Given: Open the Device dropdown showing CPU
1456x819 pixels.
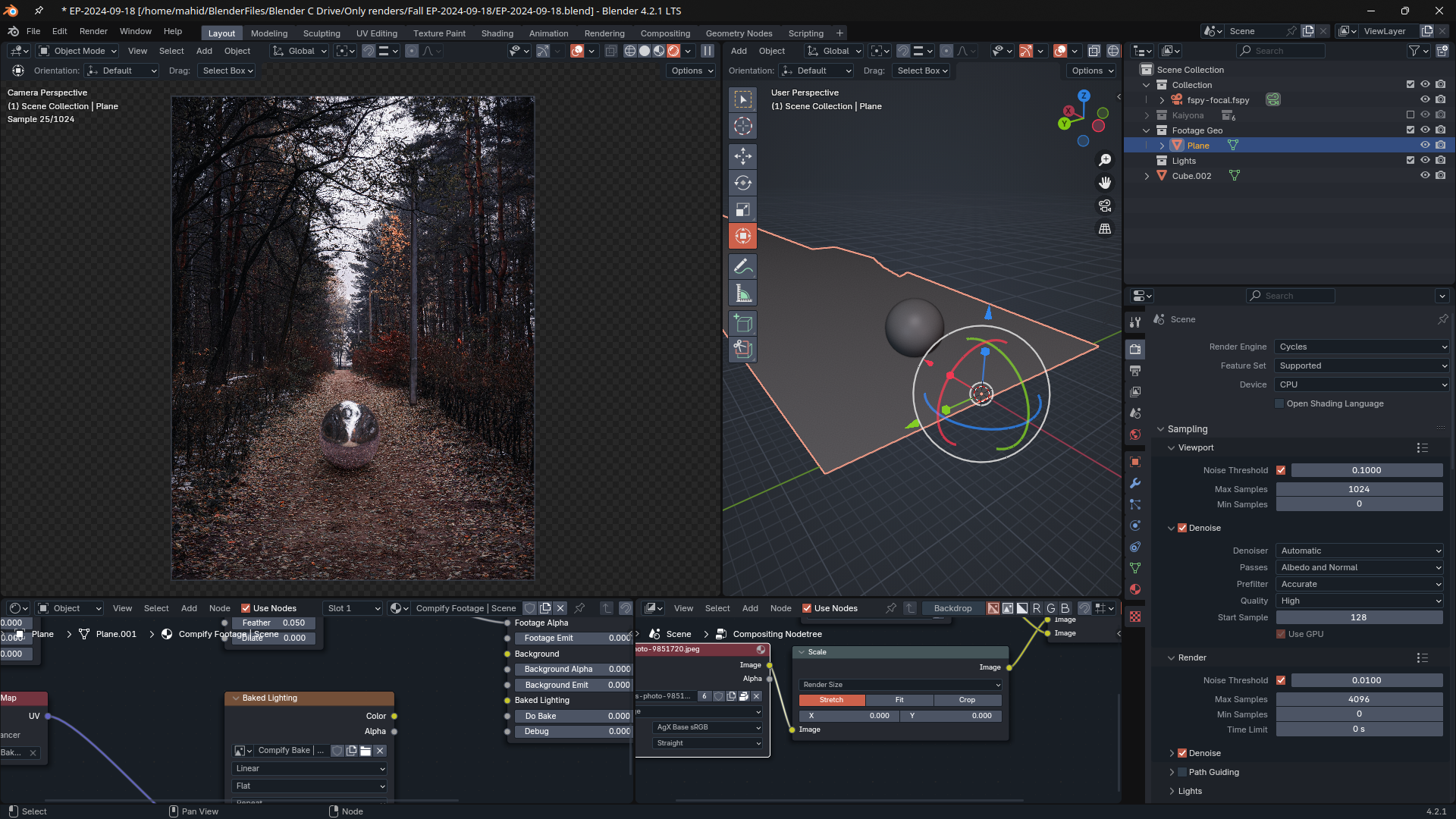Looking at the screenshot, I should pos(1360,384).
